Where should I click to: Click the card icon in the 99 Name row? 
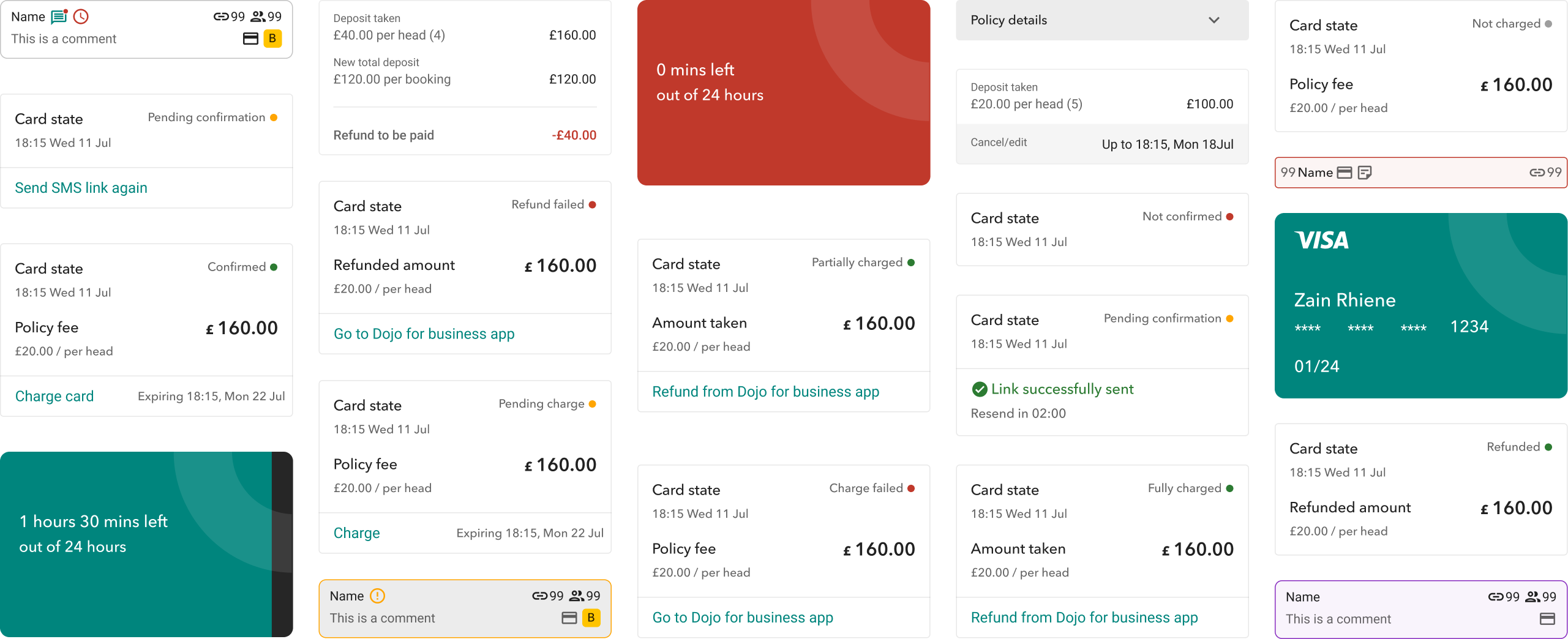pos(1345,173)
